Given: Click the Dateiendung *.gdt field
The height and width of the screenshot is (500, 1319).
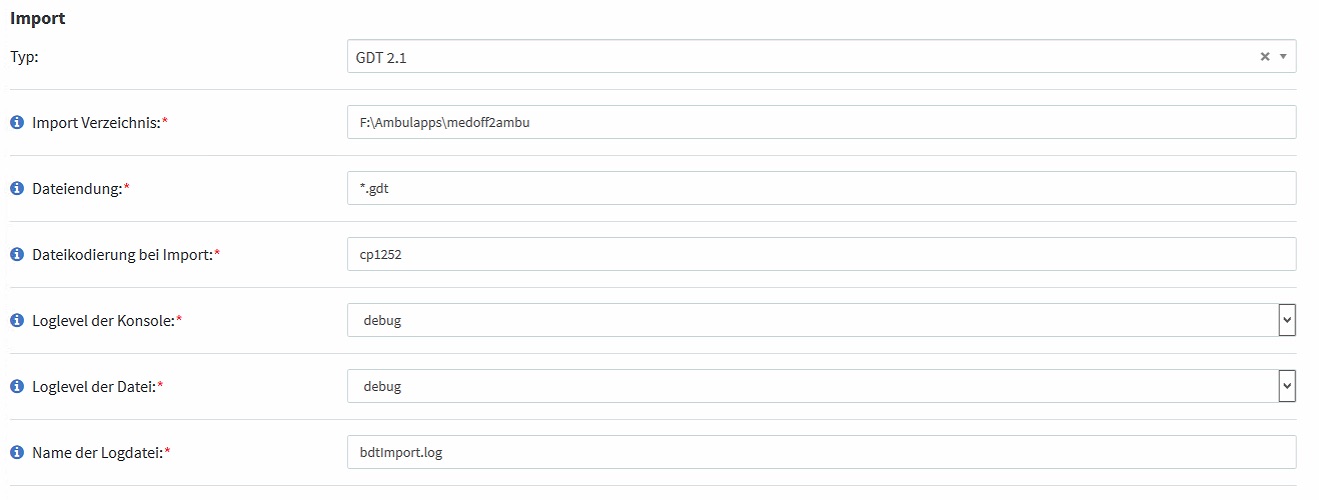Looking at the screenshot, I should tap(822, 188).
